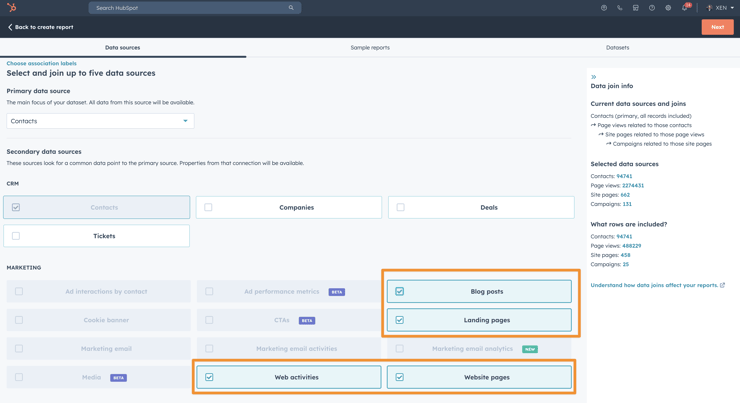
Task: Click 'Page views related to those contacts'
Action: point(645,125)
